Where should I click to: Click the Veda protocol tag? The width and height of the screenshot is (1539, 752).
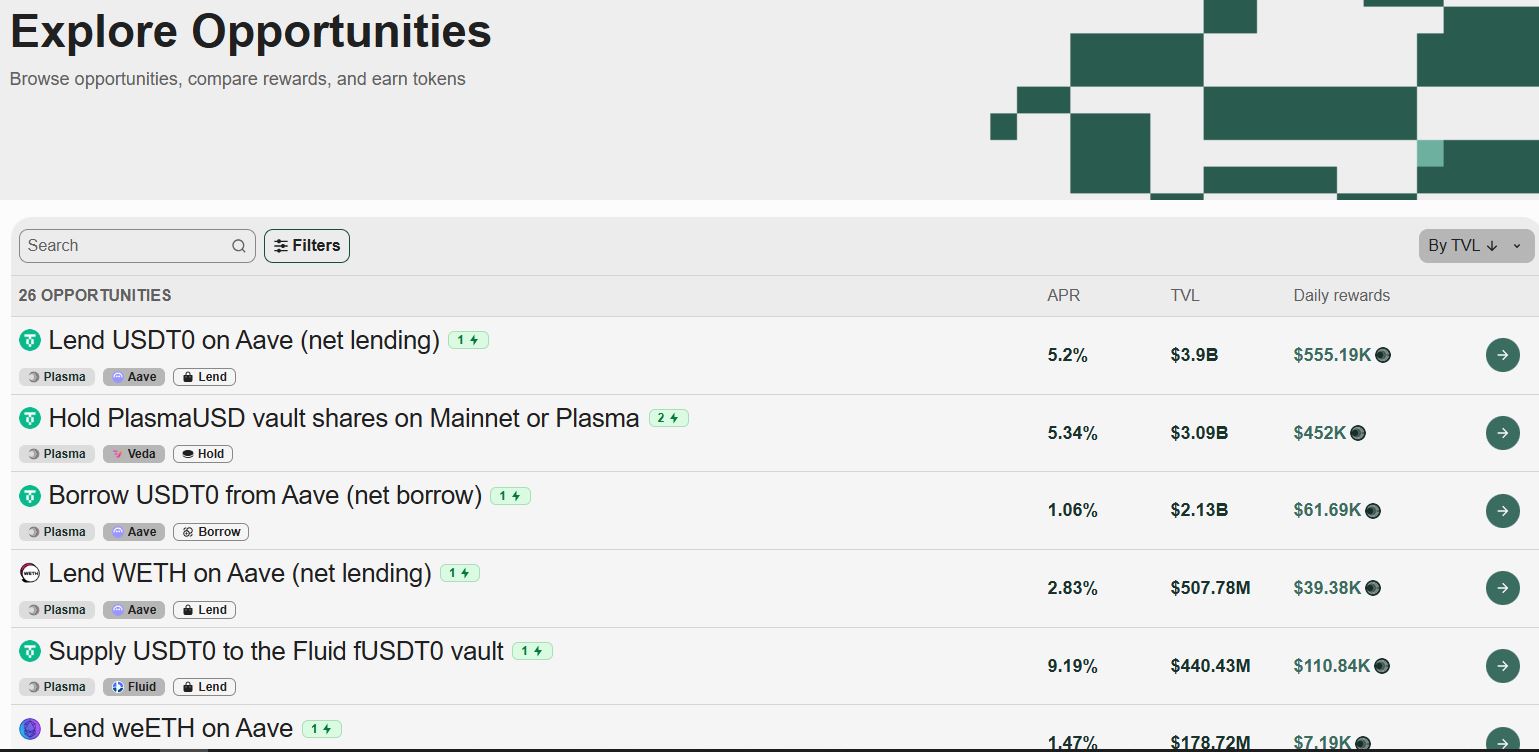[x=134, y=454]
